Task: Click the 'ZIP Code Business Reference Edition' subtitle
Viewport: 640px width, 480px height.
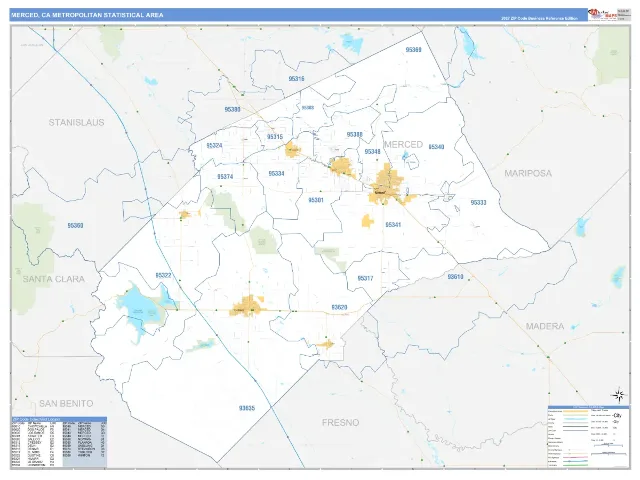Action: 540,18
